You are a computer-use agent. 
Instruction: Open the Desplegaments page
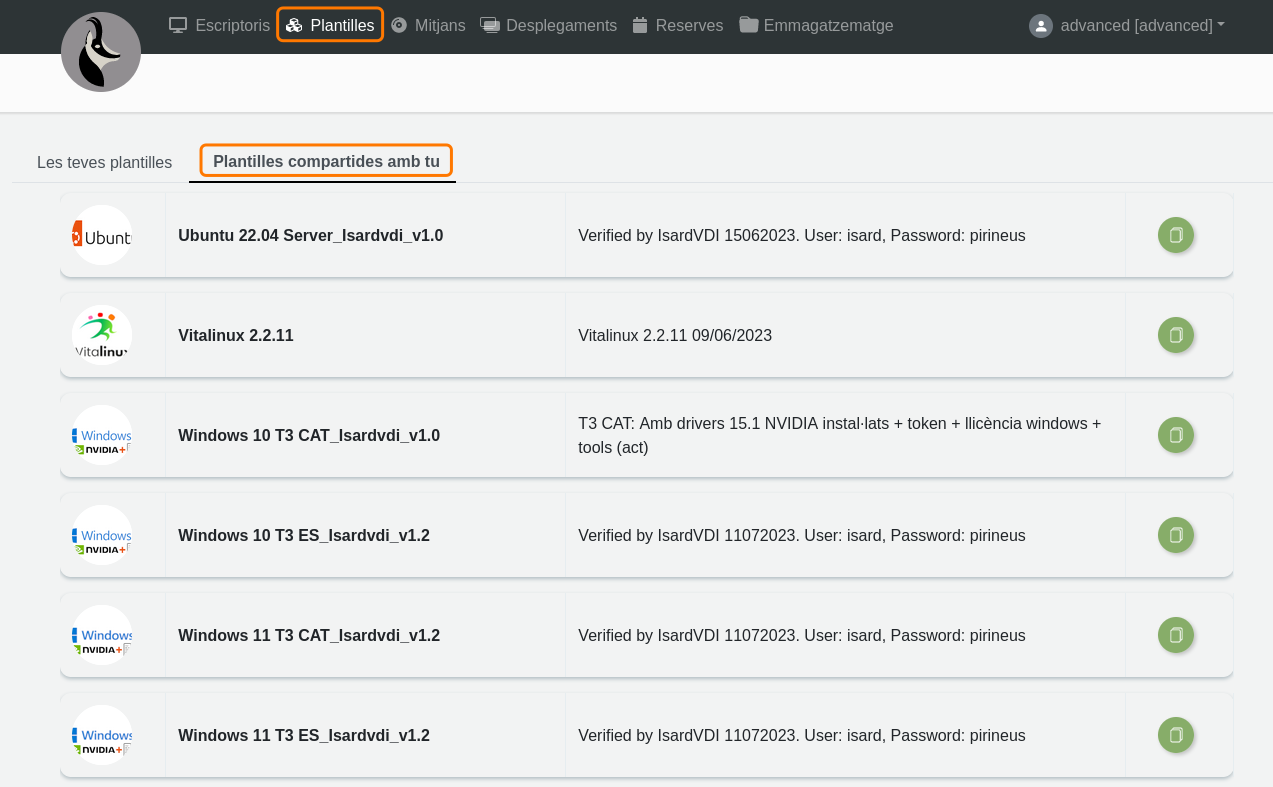click(549, 25)
